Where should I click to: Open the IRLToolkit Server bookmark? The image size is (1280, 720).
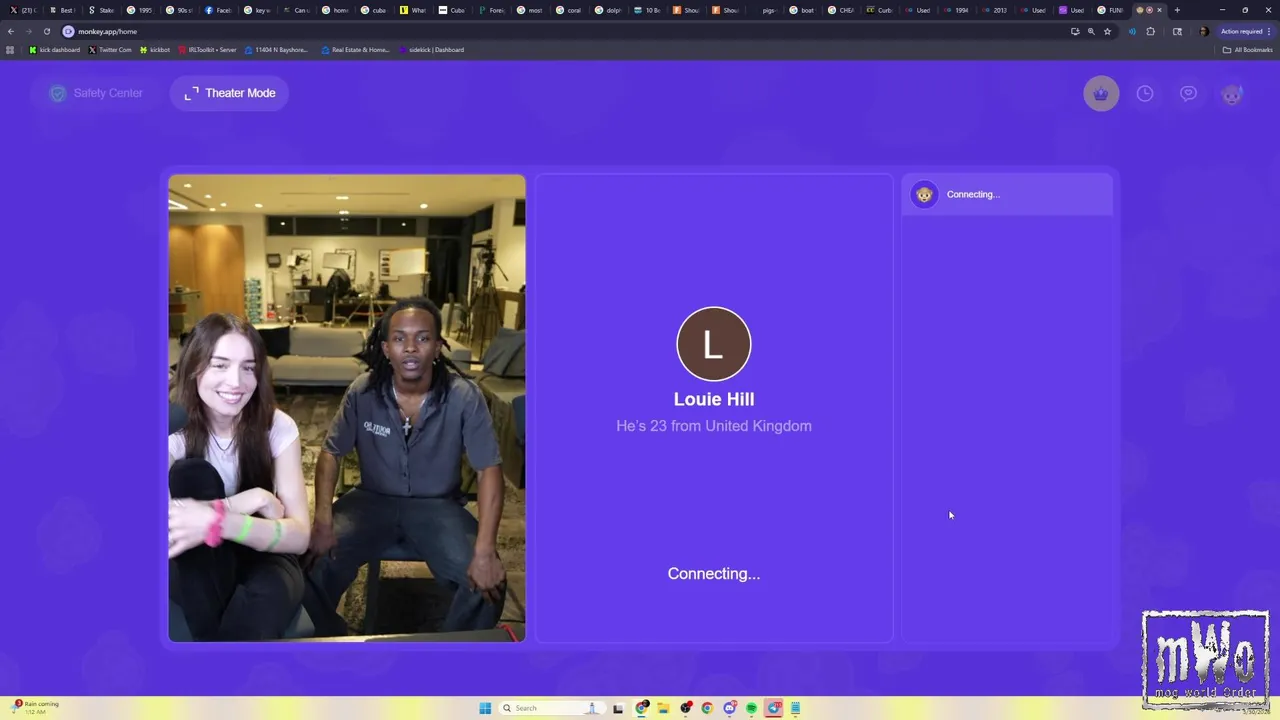click(x=208, y=50)
